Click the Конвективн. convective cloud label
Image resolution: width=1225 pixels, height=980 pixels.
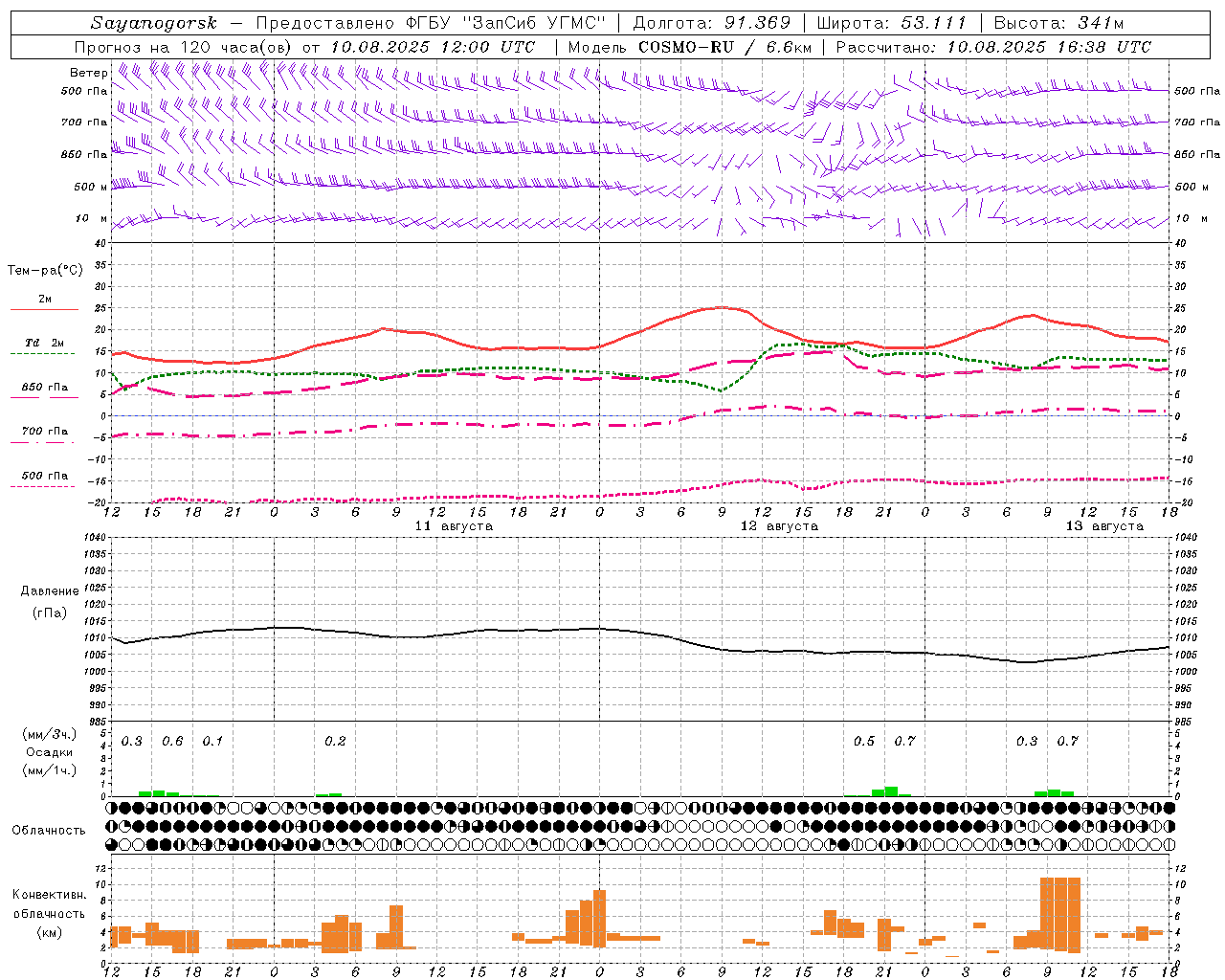[50, 895]
